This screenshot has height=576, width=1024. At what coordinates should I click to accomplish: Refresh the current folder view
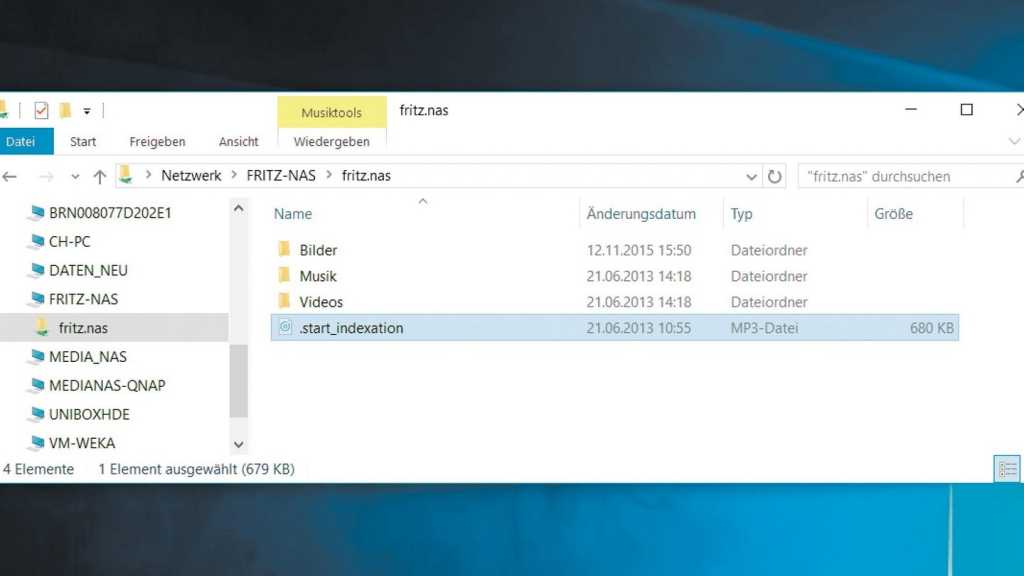(x=775, y=176)
